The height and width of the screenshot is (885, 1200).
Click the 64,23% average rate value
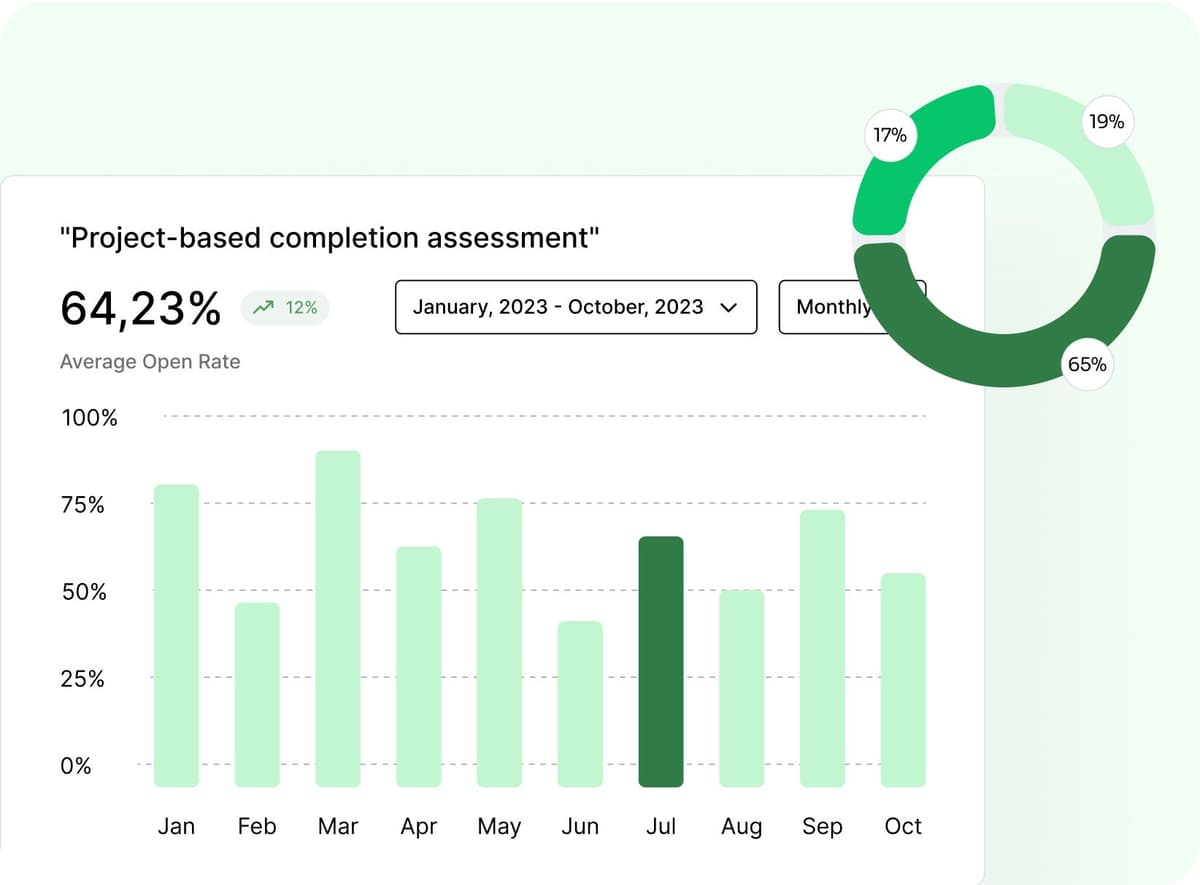(140, 308)
